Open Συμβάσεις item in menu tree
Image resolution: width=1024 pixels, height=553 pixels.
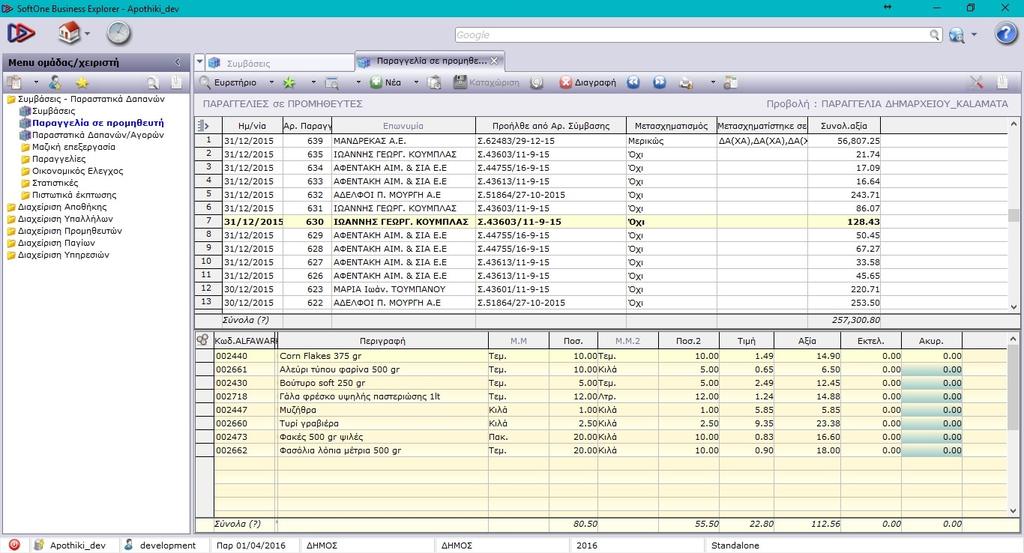coord(54,111)
